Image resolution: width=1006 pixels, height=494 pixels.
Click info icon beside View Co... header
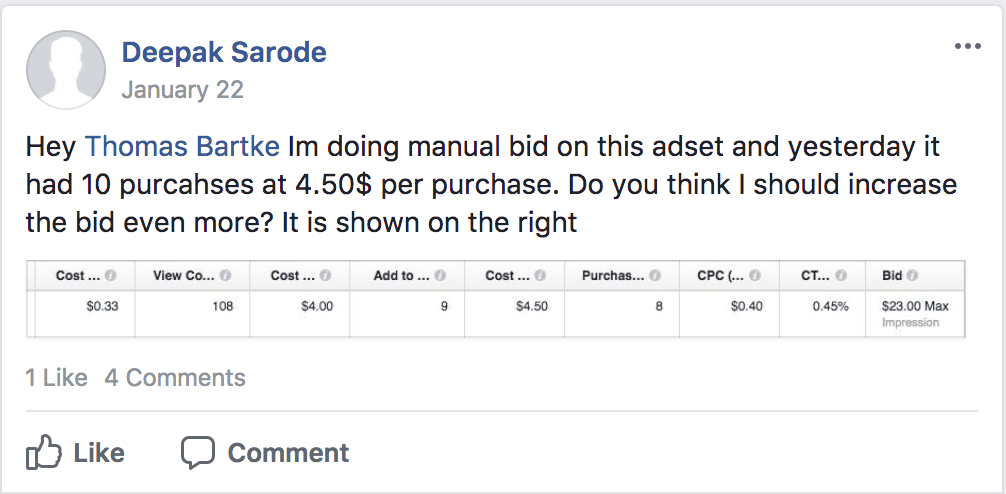[x=225, y=275]
